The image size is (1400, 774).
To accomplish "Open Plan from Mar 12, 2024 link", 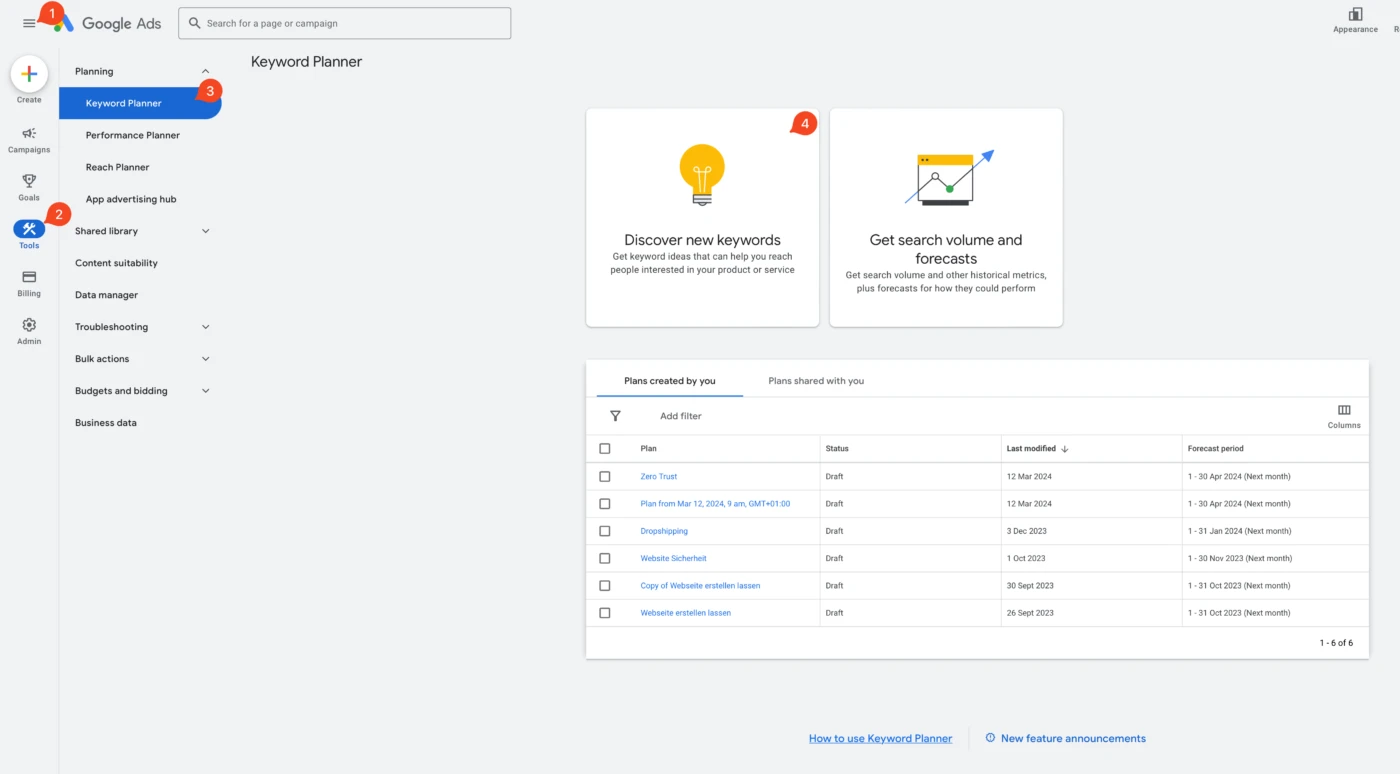I will (715, 504).
